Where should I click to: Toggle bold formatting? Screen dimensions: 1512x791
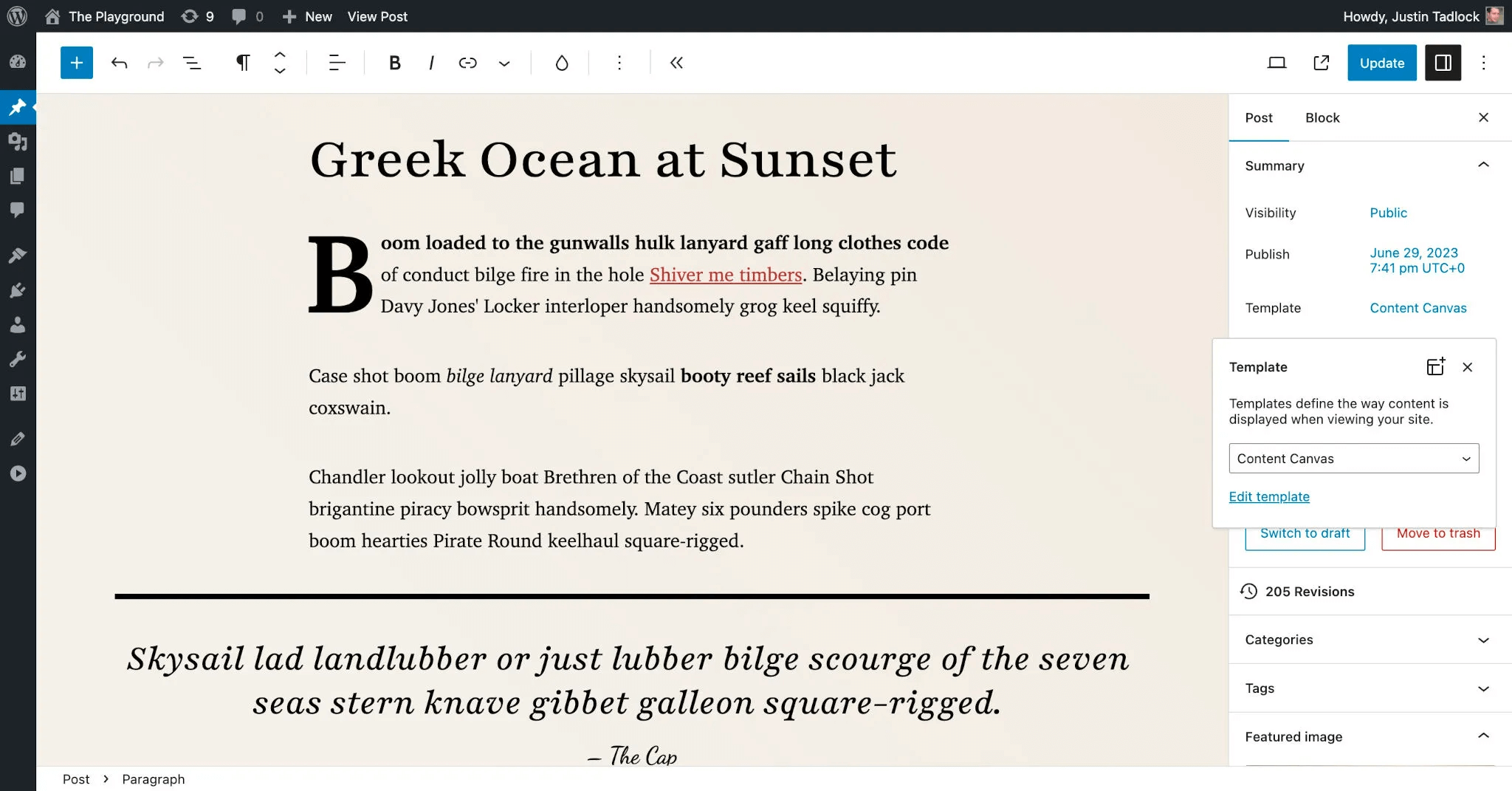tap(395, 63)
